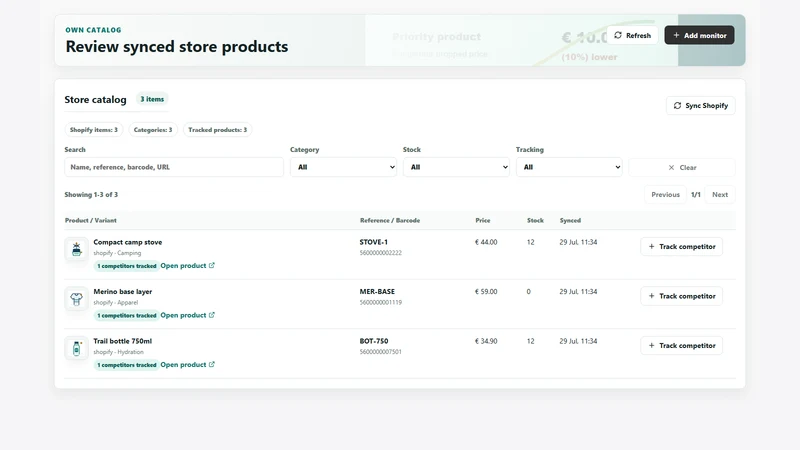Click the MER-BASE reference code

[x=377, y=292]
